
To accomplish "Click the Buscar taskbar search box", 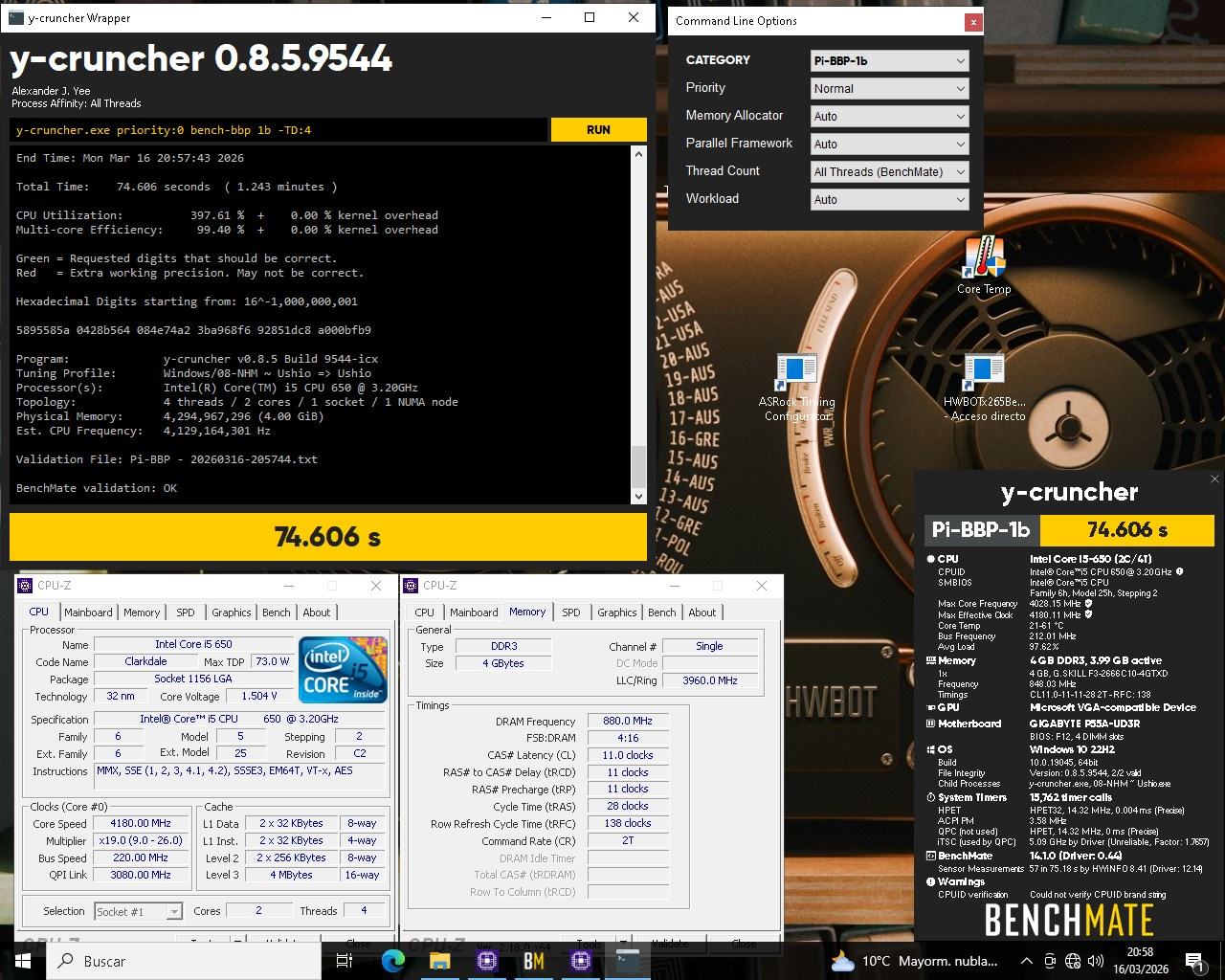I will tap(184, 961).
